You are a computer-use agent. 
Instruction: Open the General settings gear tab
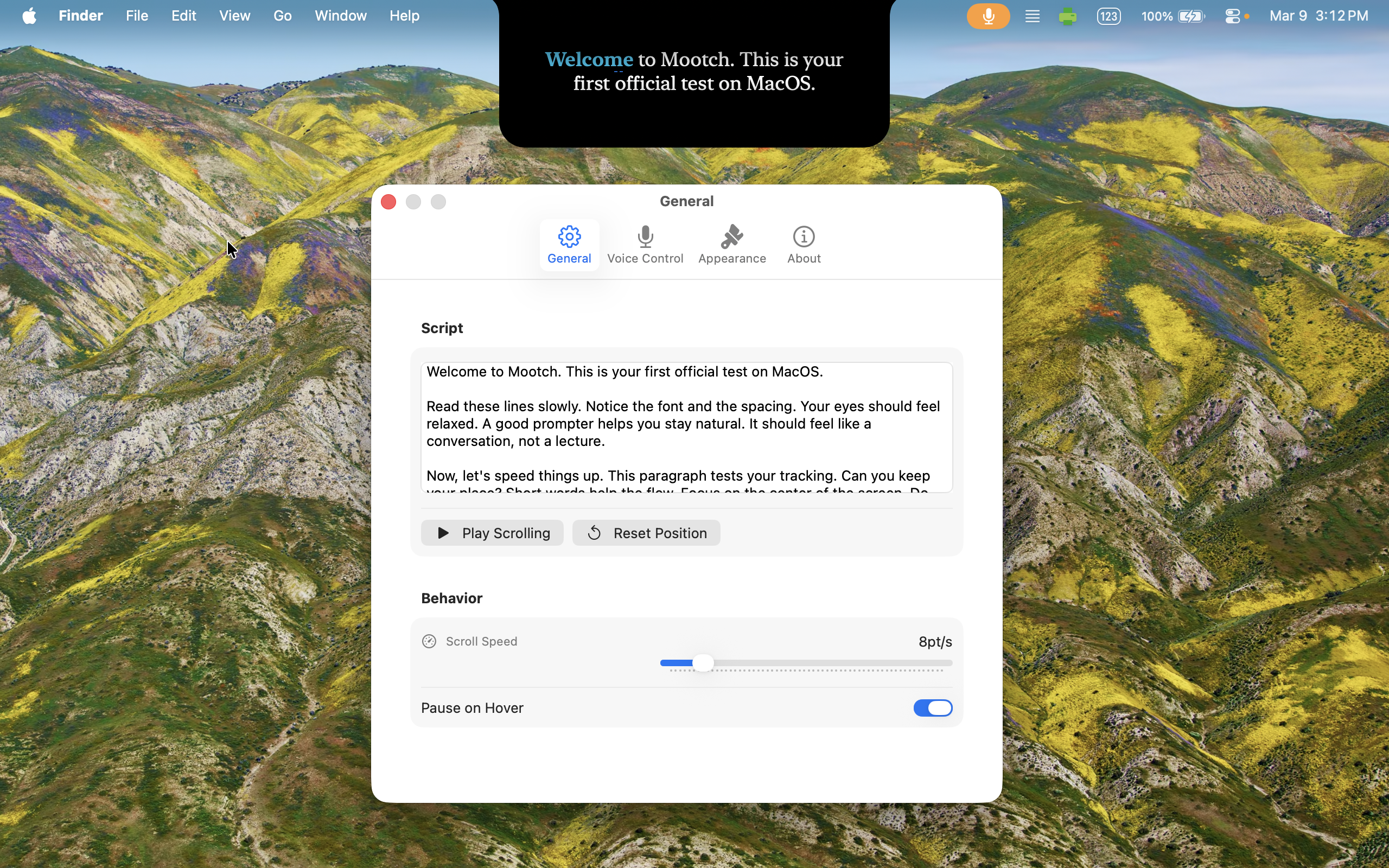pyautogui.click(x=569, y=245)
